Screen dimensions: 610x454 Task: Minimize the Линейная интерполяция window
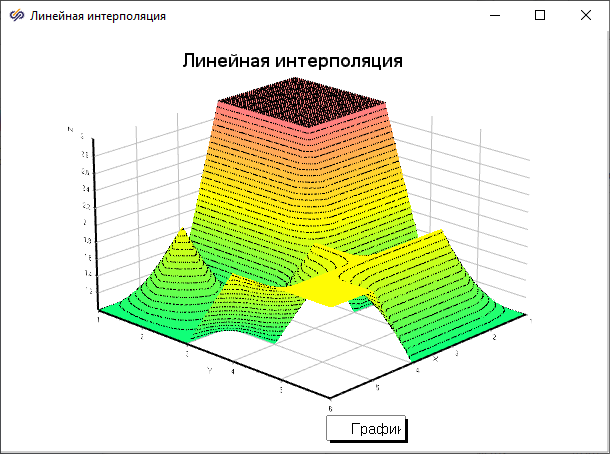(x=494, y=16)
